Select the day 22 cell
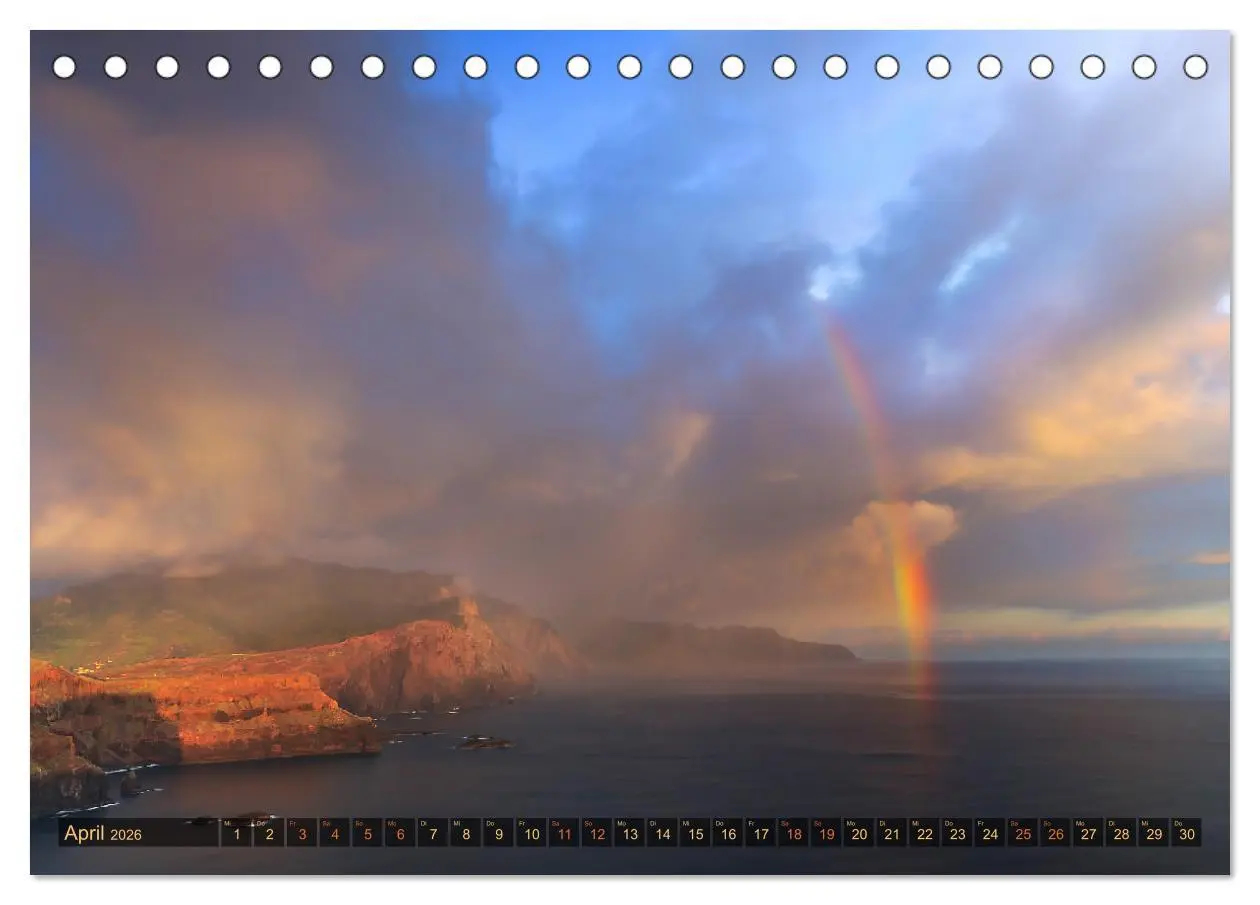This screenshot has height=905, width=1260. [924, 832]
